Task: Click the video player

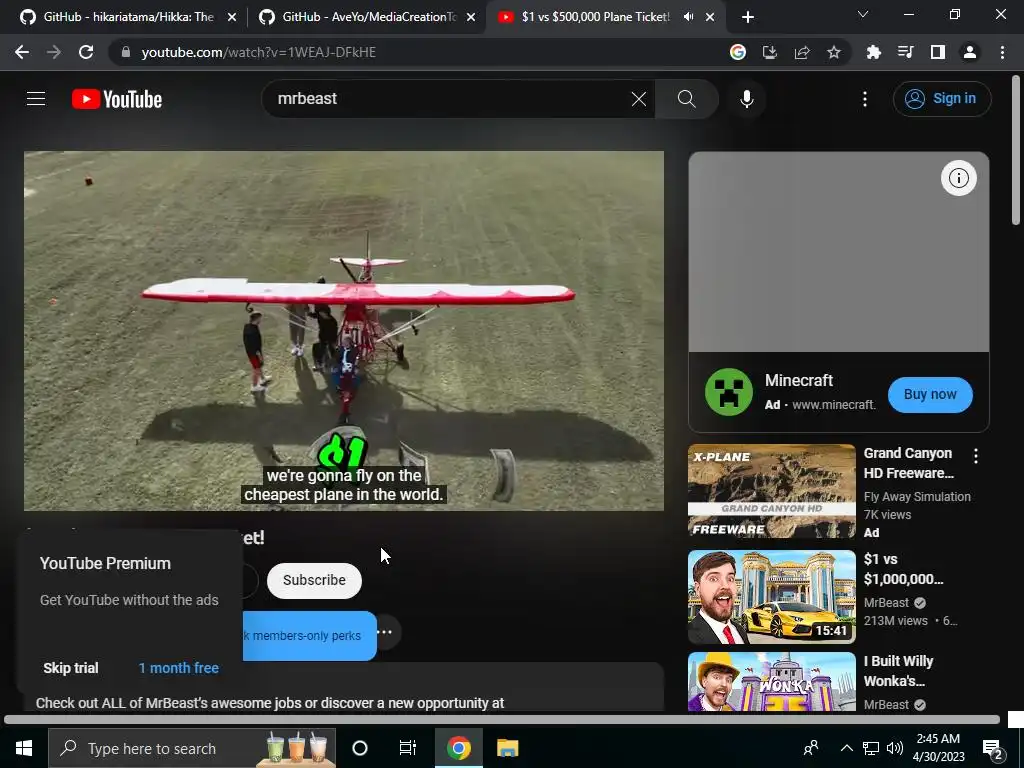Action: (344, 330)
